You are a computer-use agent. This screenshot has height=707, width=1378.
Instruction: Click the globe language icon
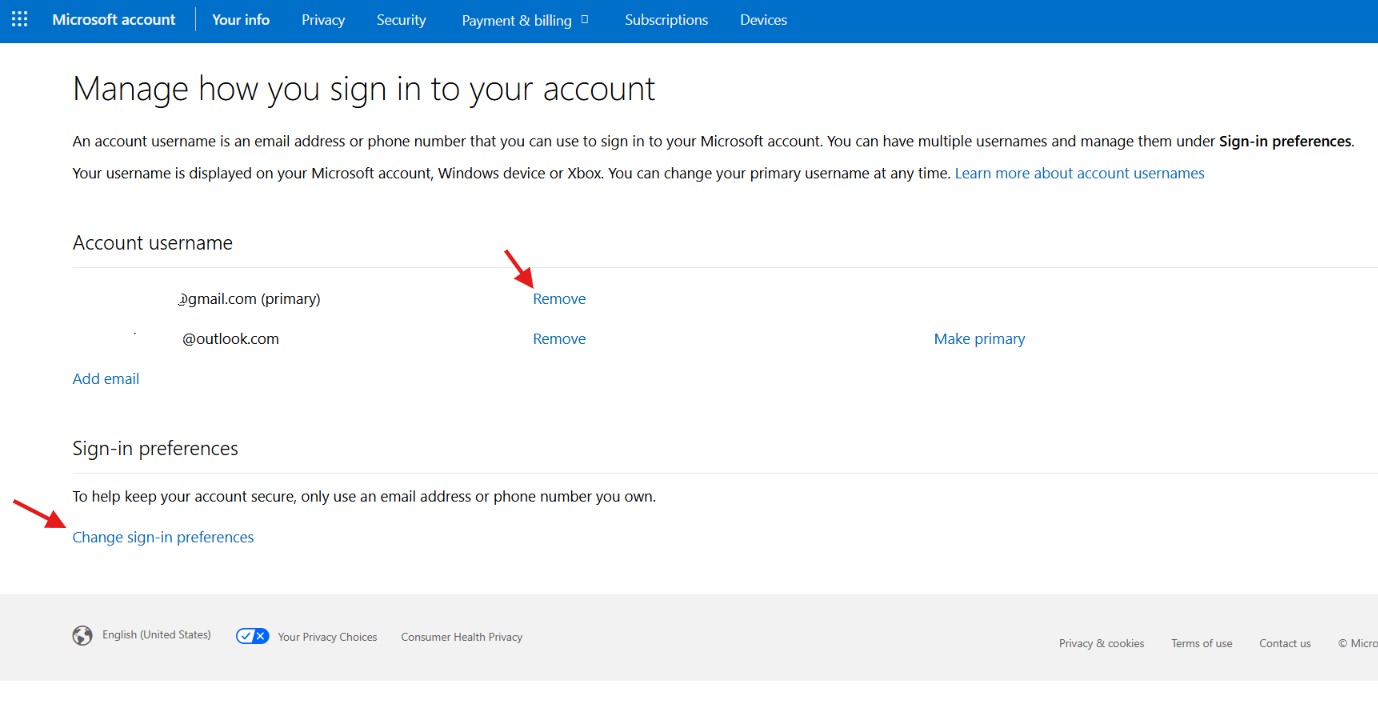click(x=83, y=636)
